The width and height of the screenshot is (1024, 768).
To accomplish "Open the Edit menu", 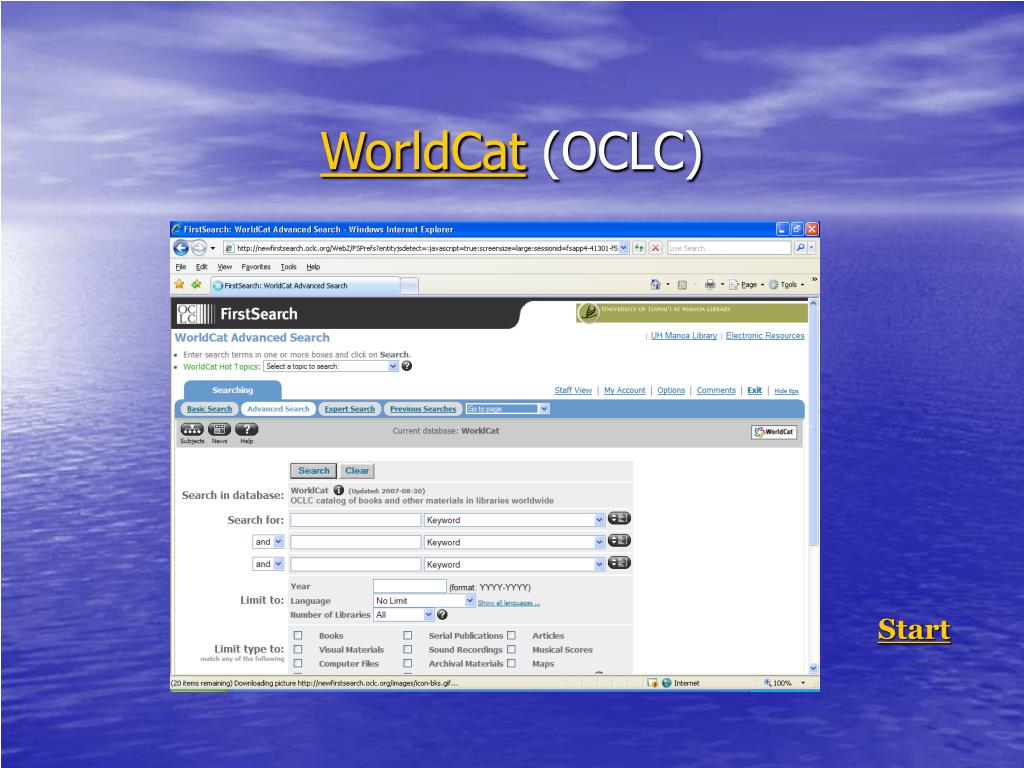I will point(202,266).
